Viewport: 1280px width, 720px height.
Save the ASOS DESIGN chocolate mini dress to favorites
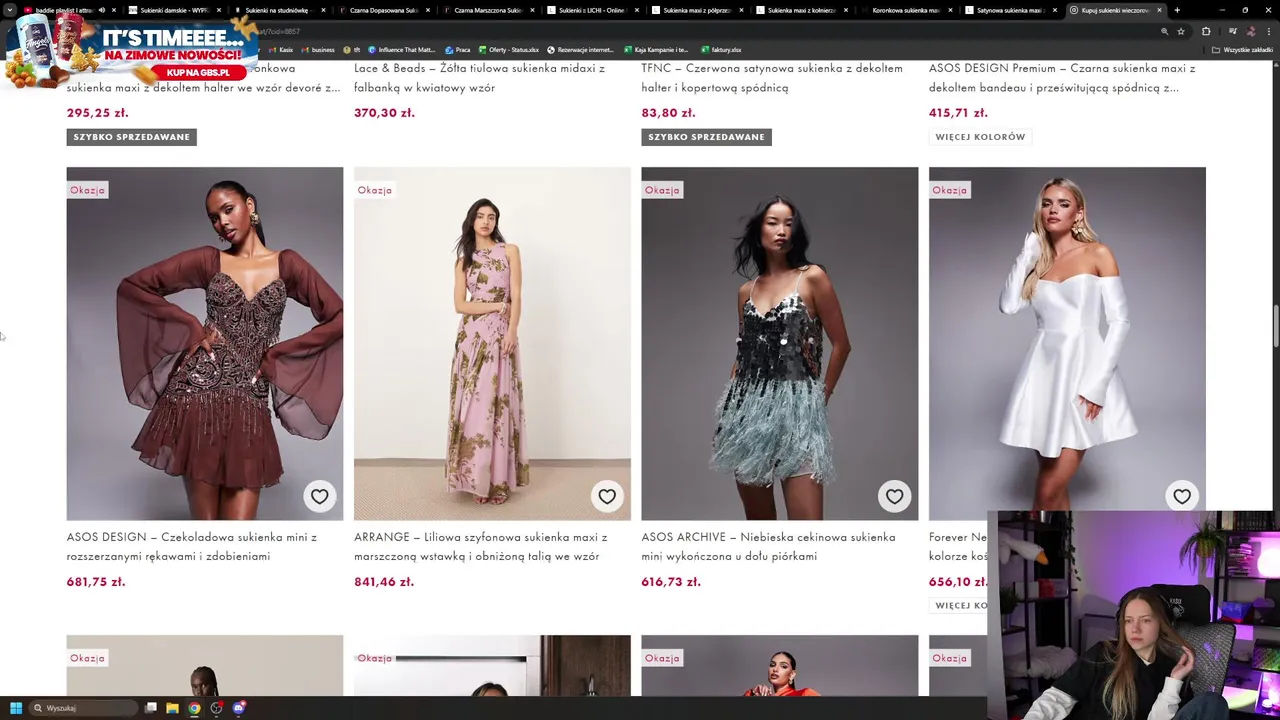tap(319, 496)
